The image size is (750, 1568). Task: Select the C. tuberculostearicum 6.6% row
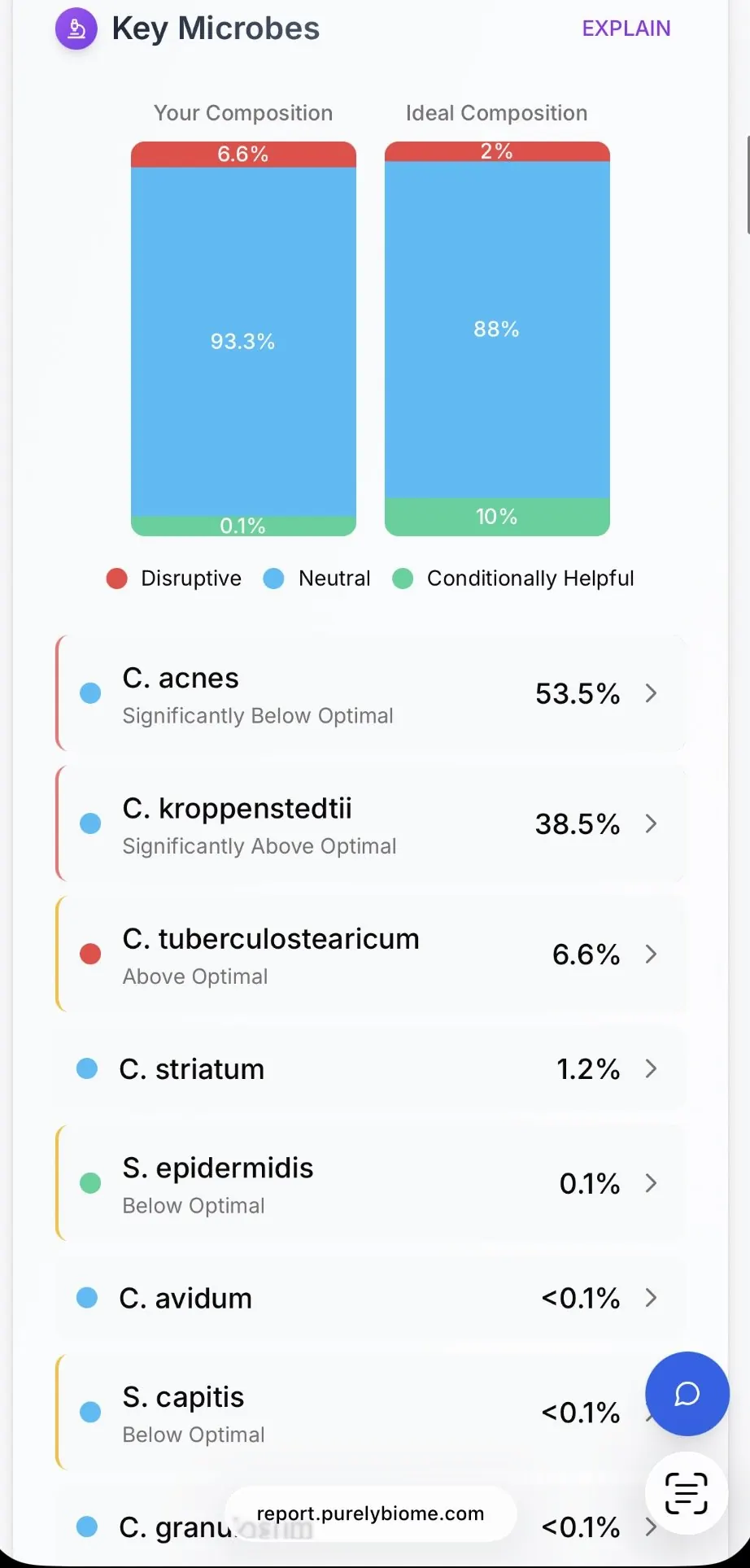[371, 954]
